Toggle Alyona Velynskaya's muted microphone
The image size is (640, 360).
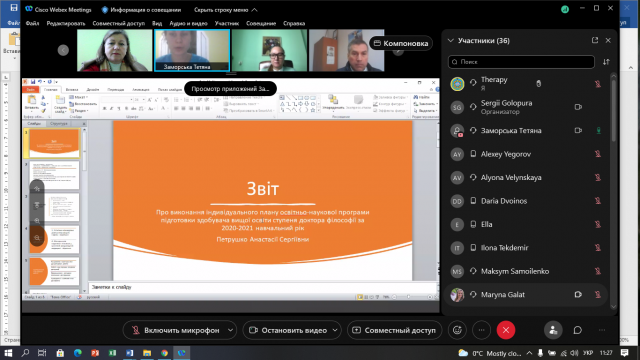pyautogui.click(x=598, y=178)
